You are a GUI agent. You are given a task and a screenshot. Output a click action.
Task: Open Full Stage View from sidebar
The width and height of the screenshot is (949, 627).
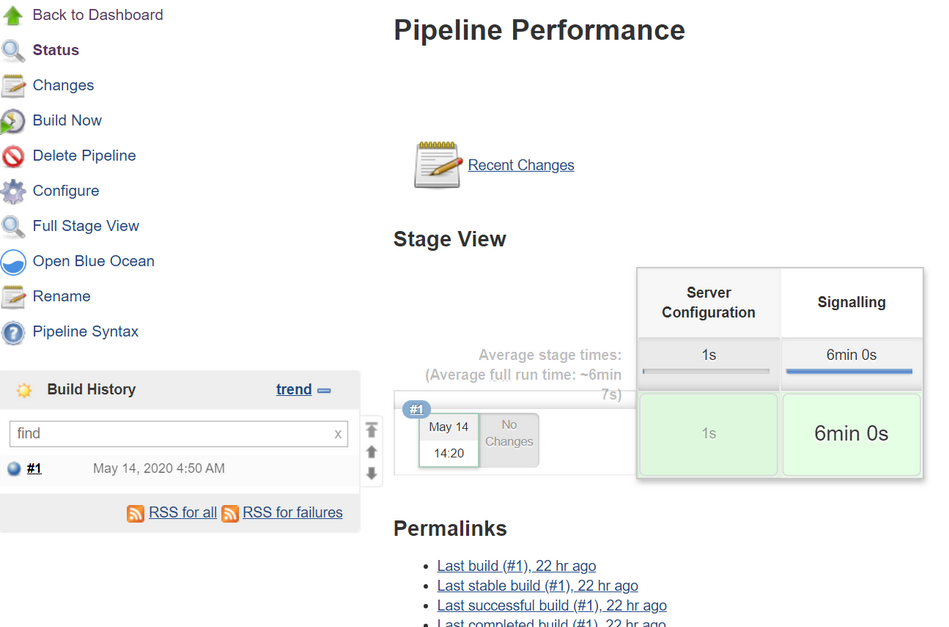[86, 226]
